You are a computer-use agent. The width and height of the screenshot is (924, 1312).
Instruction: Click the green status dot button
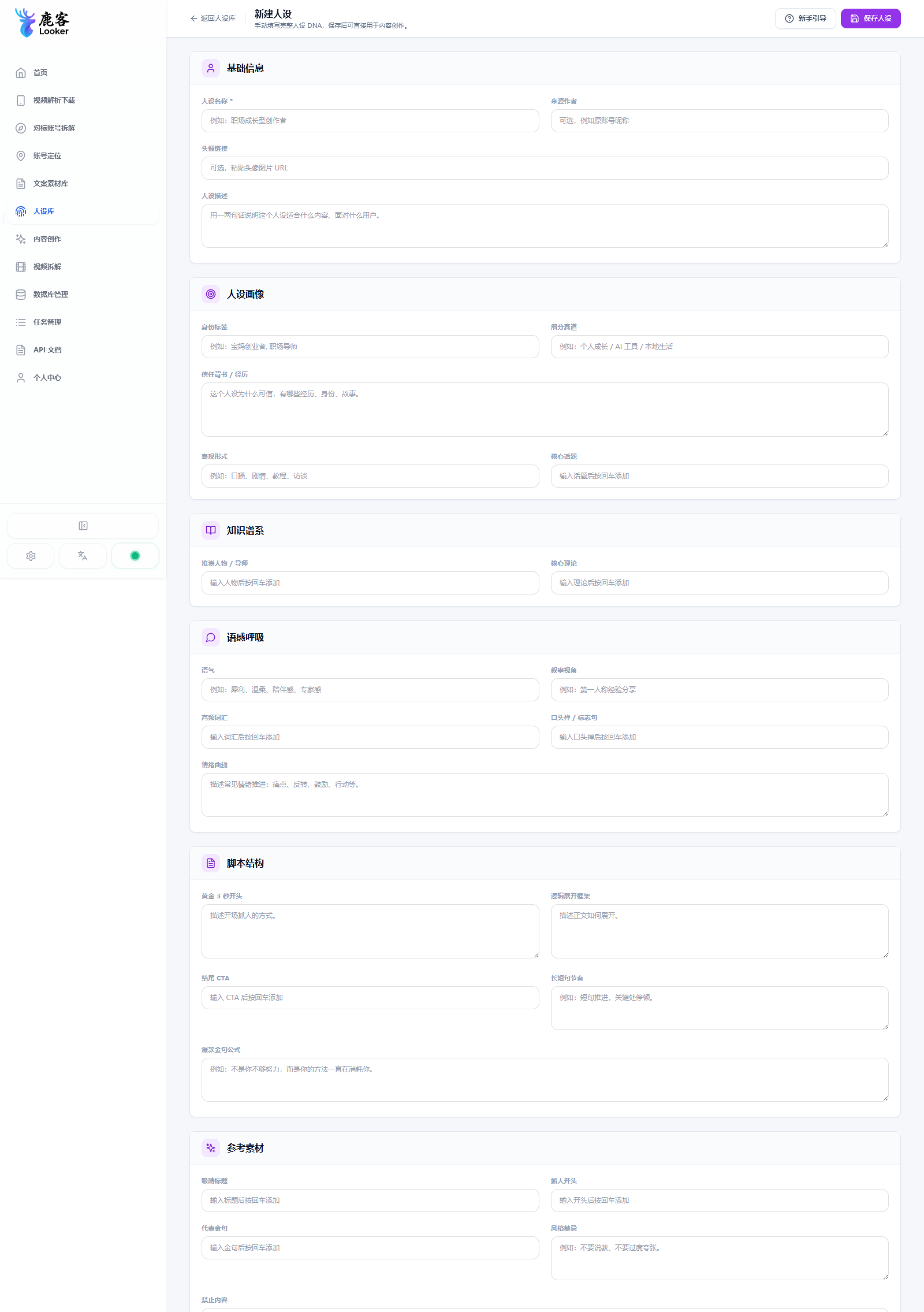point(135,556)
